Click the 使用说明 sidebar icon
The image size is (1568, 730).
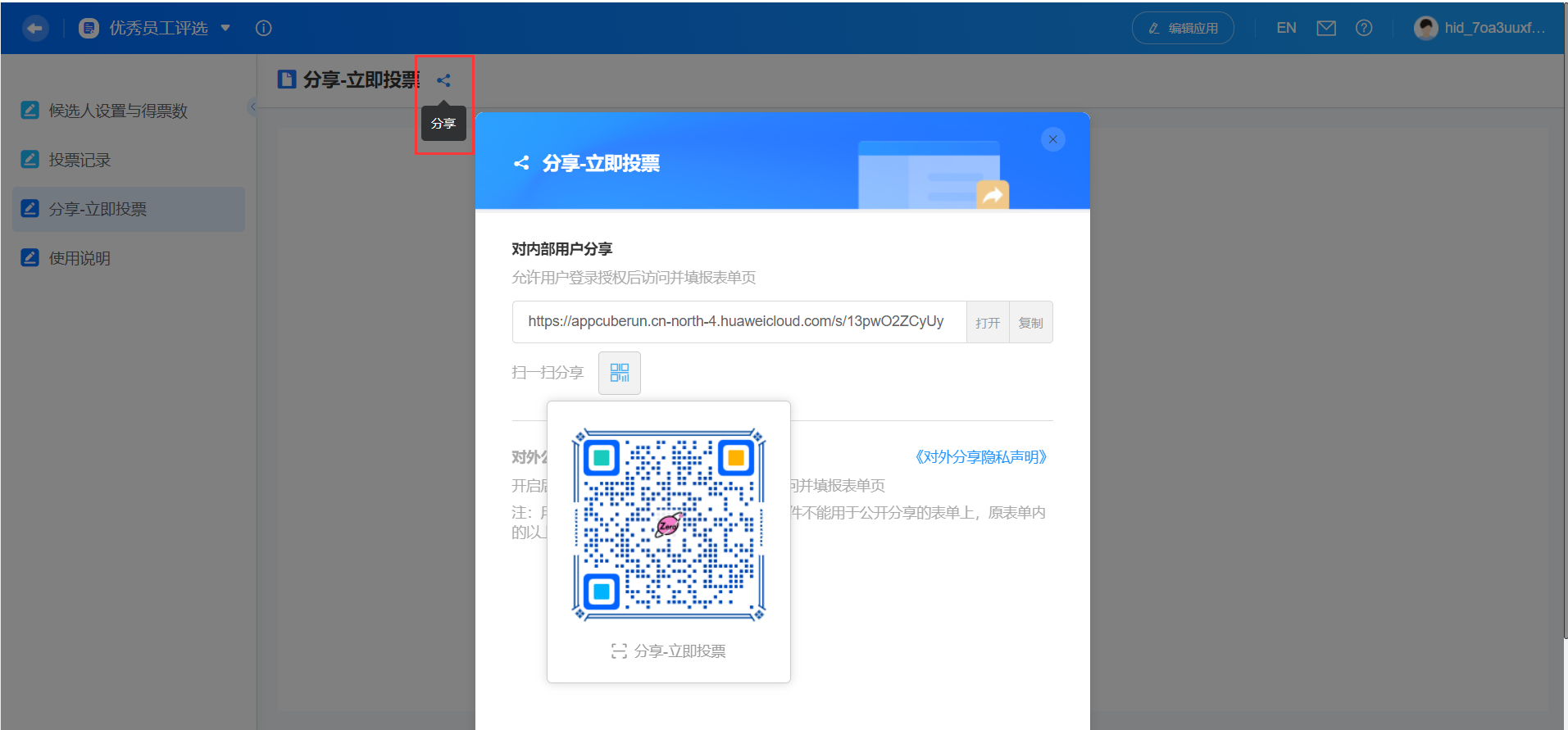point(30,257)
